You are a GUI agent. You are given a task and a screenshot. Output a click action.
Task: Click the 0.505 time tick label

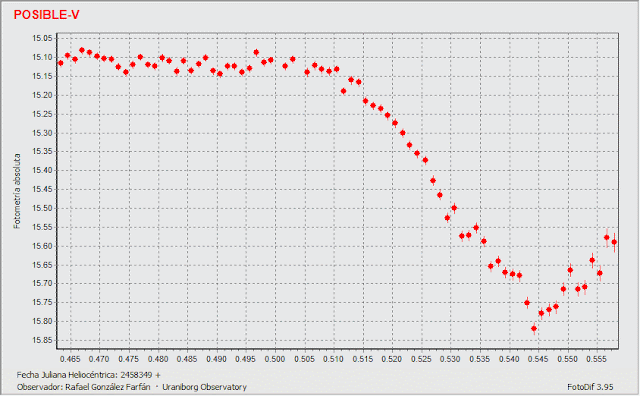(x=305, y=359)
